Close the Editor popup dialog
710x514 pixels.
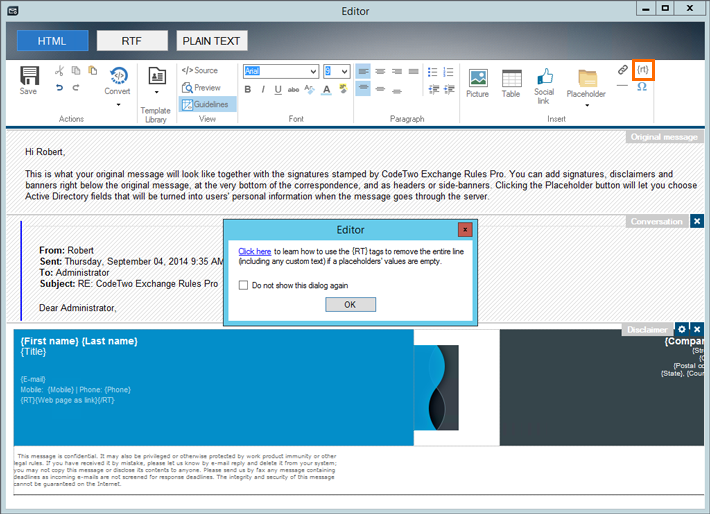pos(465,230)
